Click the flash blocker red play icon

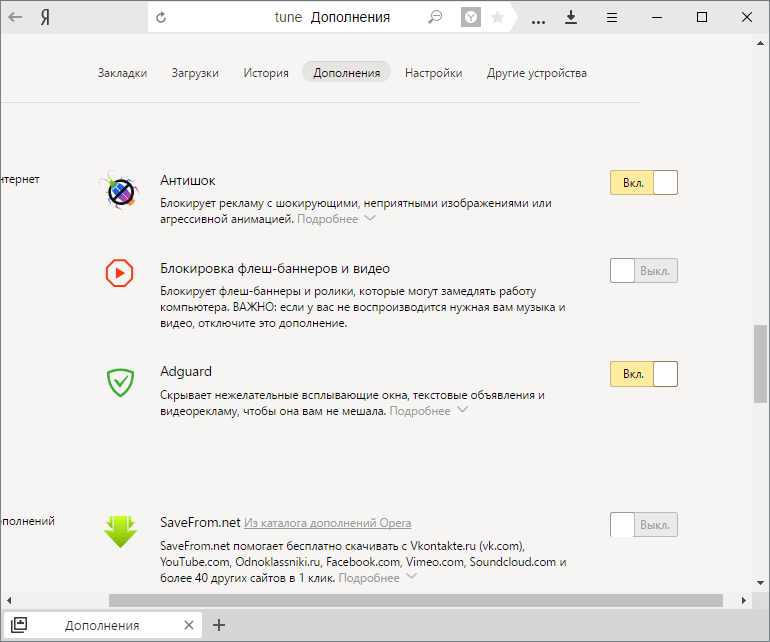[x=119, y=273]
